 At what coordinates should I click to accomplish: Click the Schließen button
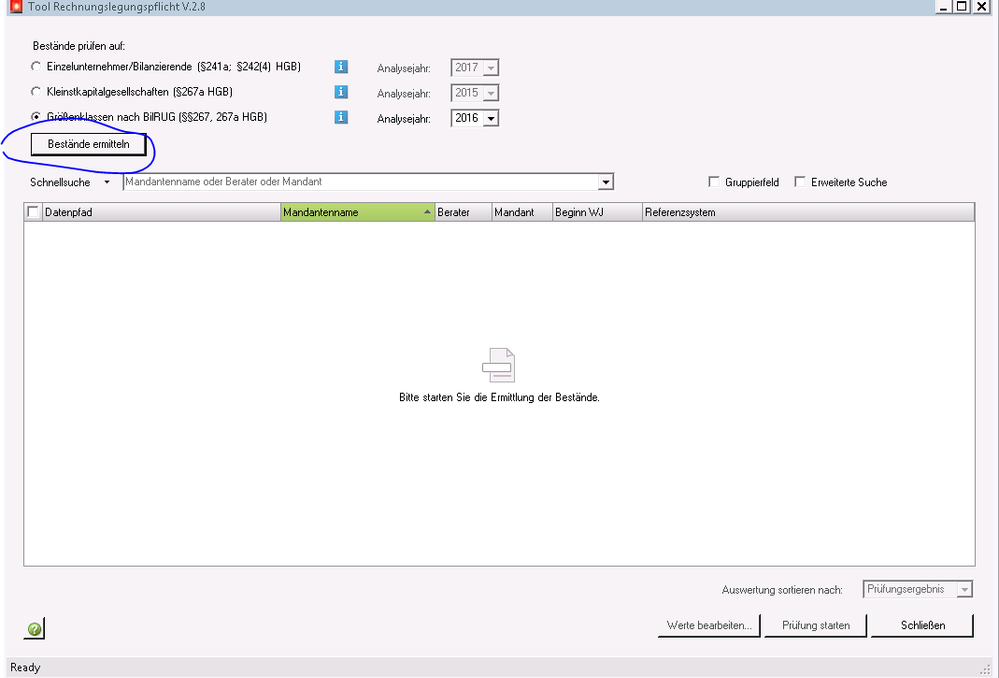pos(921,626)
